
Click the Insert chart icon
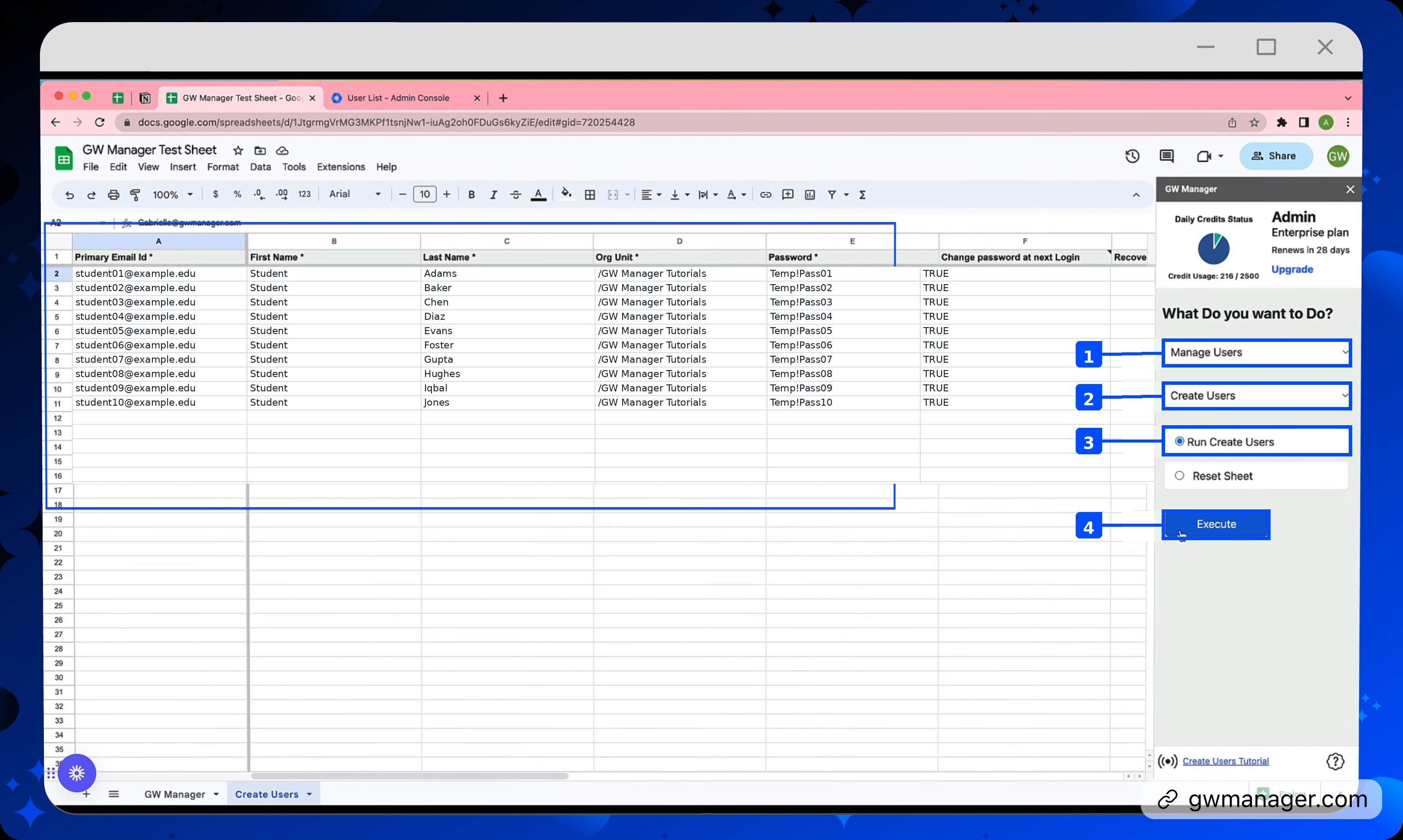(x=810, y=195)
